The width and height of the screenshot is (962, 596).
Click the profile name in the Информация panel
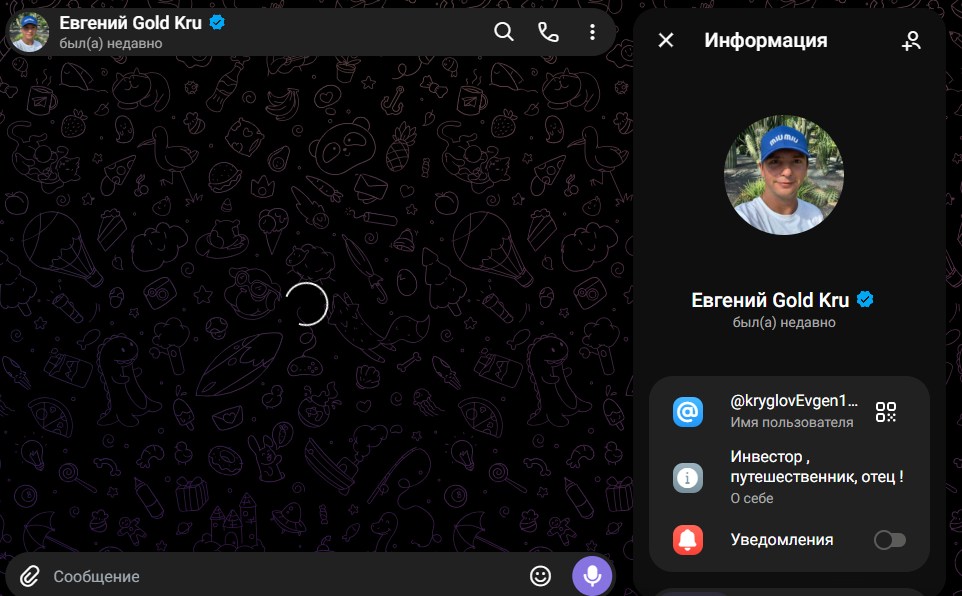(770, 300)
